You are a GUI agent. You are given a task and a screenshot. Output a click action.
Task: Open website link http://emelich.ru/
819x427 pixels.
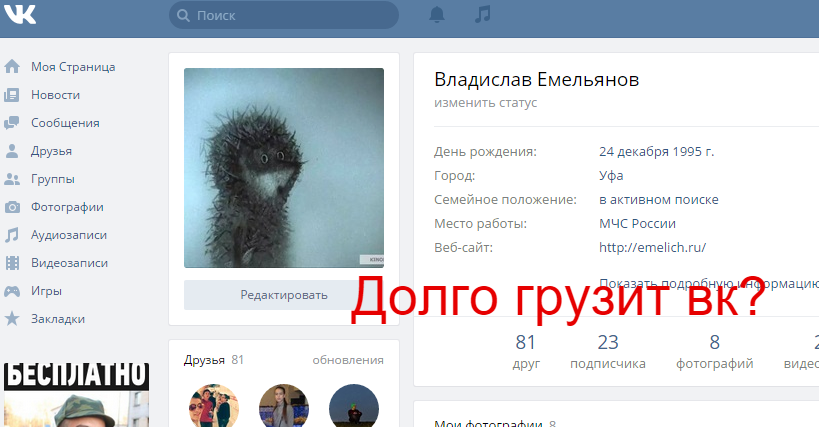tap(652, 248)
